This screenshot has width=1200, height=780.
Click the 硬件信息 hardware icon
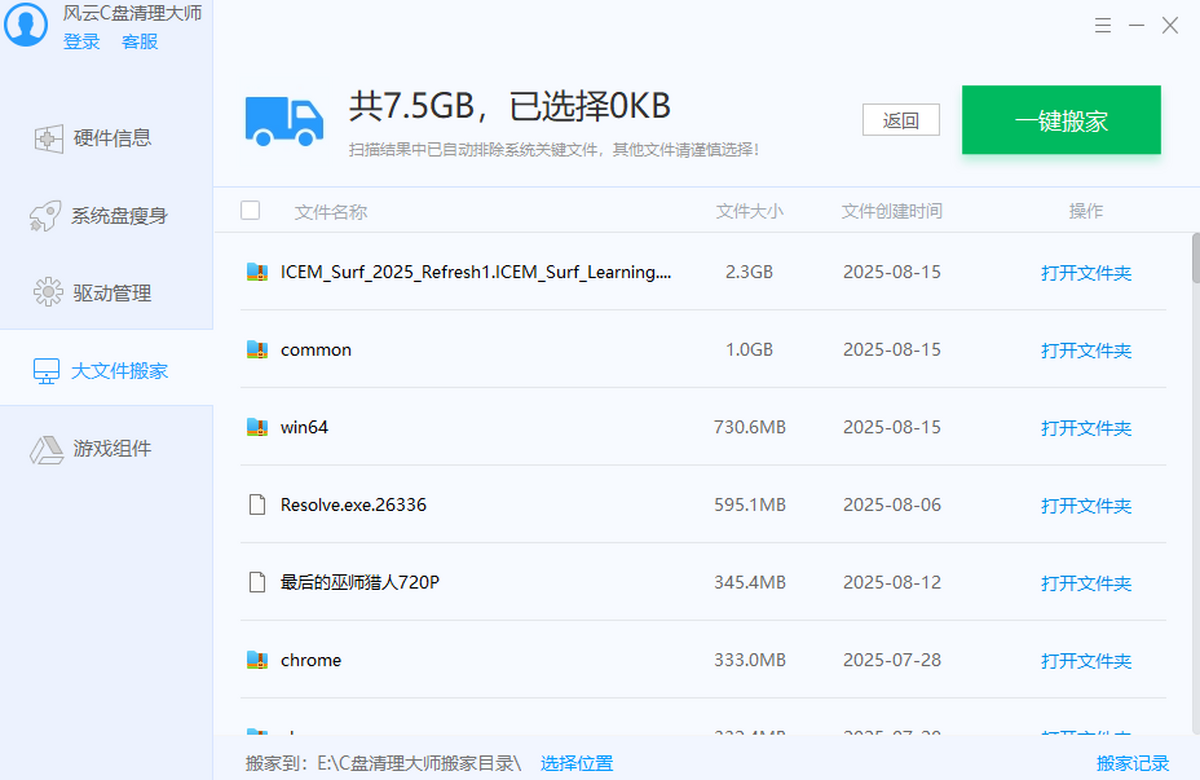click(x=49, y=139)
